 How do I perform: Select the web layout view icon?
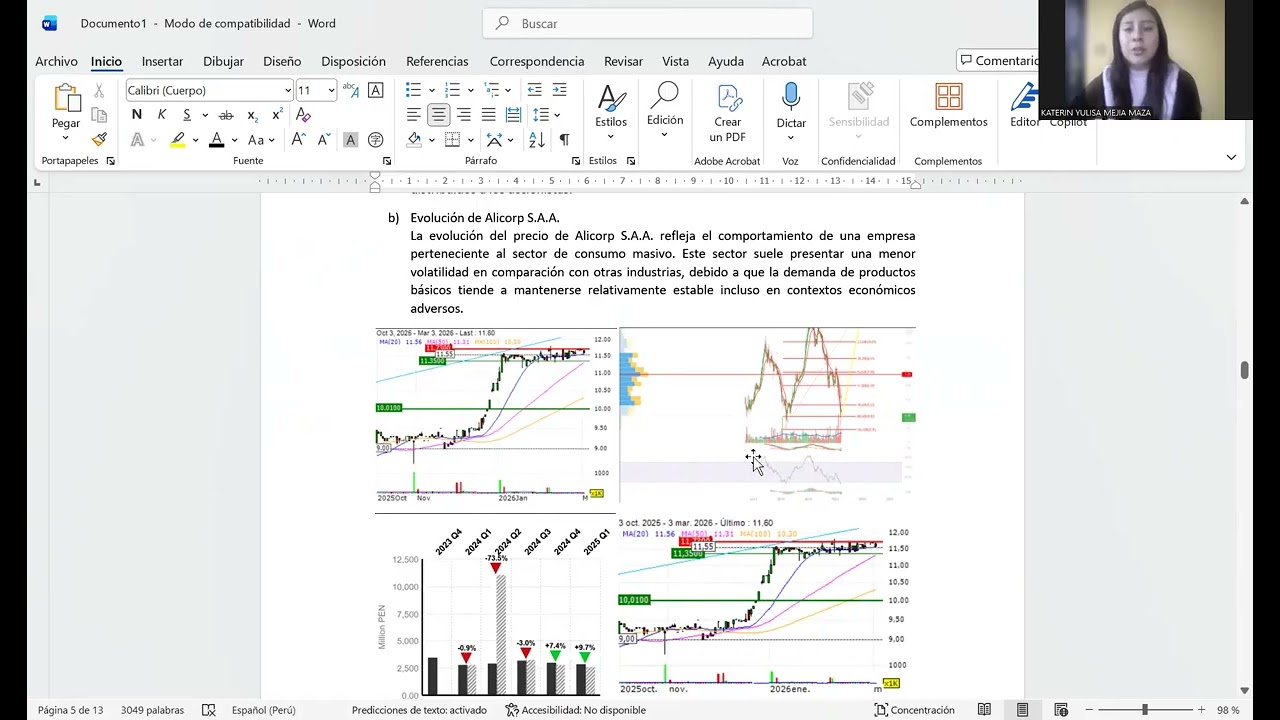1061,710
